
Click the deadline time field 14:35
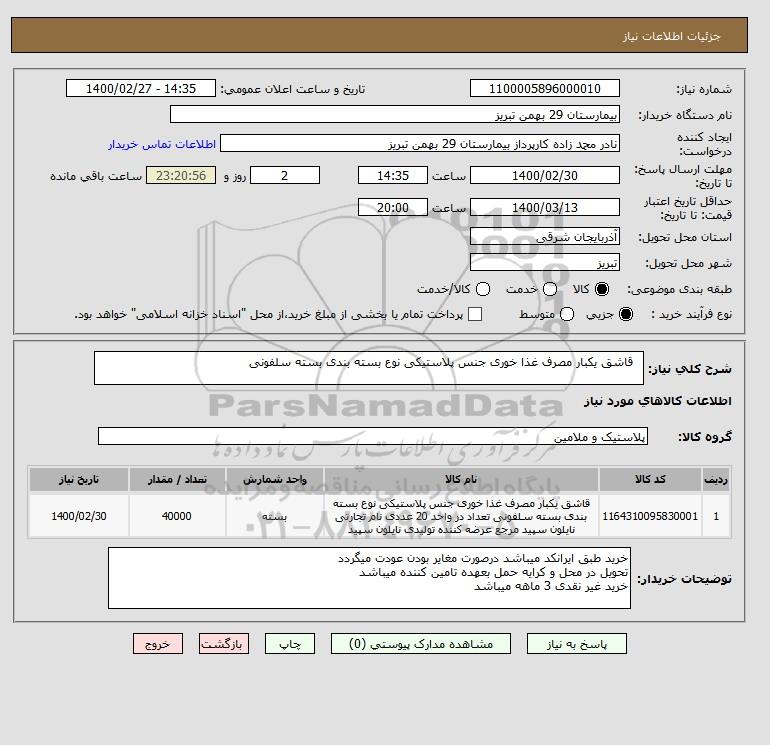pyautogui.click(x=393, y=175)
